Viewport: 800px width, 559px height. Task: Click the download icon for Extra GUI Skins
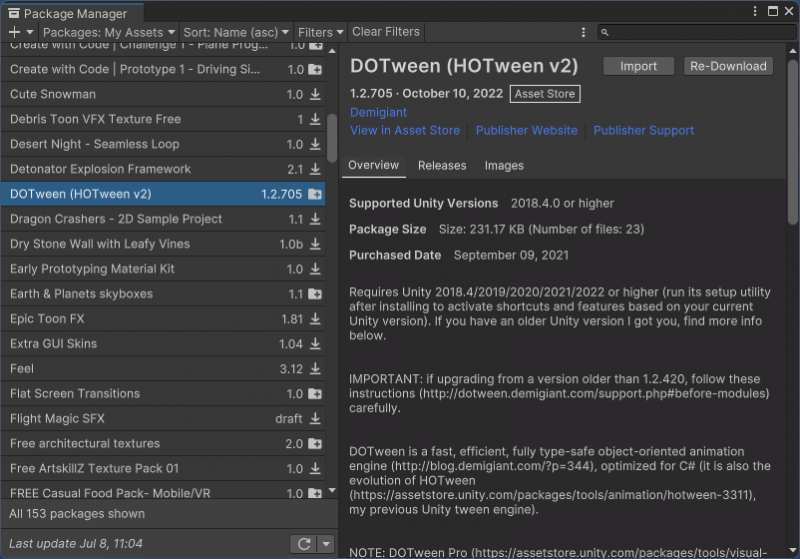point(315,344)
